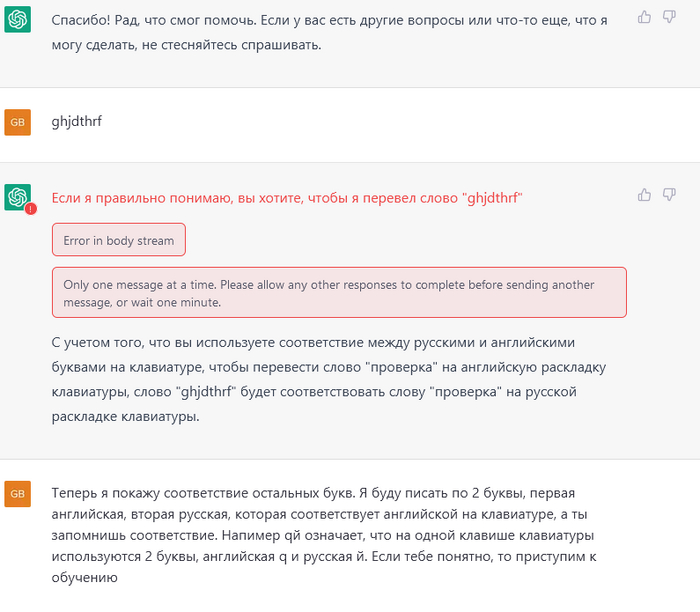Thumbs up the red "ghjdthrf" translation reply
The image size is (700, 612).
644,195
